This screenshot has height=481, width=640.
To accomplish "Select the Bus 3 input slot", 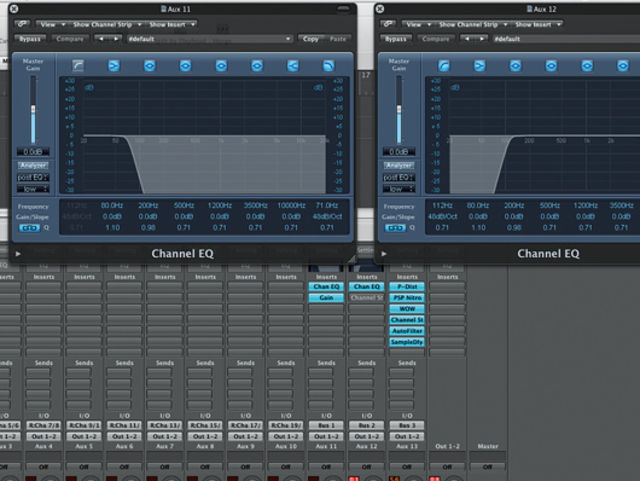I will pyautogui.click(x=407, y=425).
